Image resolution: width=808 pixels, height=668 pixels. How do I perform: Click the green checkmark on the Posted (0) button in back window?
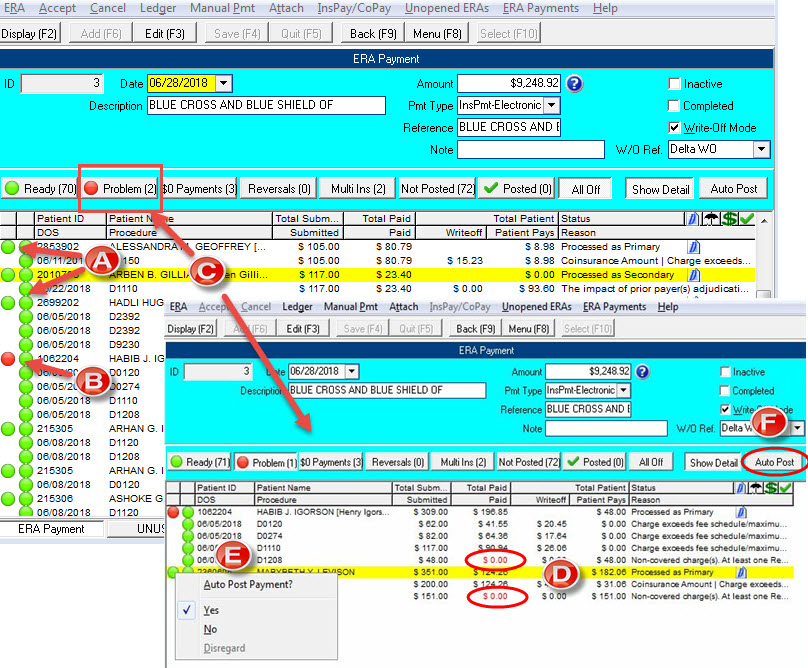tap(491, 188)
